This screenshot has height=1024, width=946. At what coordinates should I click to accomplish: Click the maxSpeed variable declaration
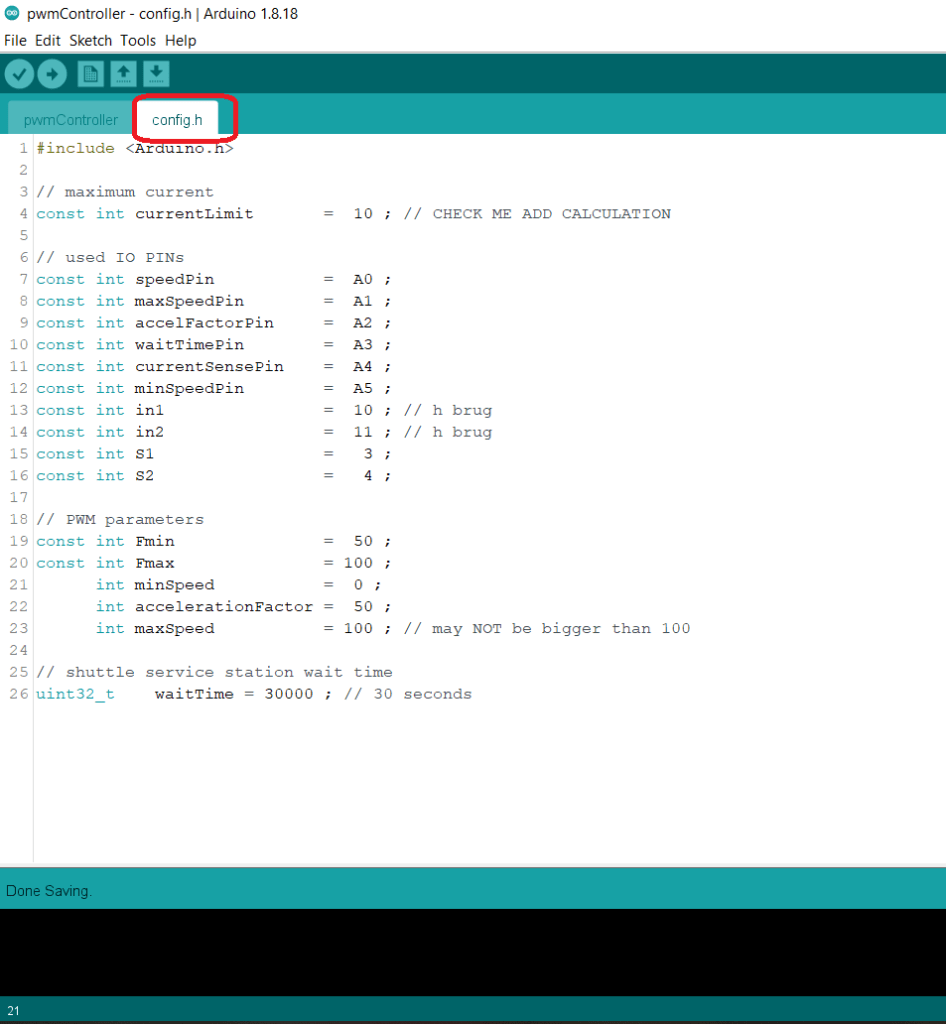(174, 629)
